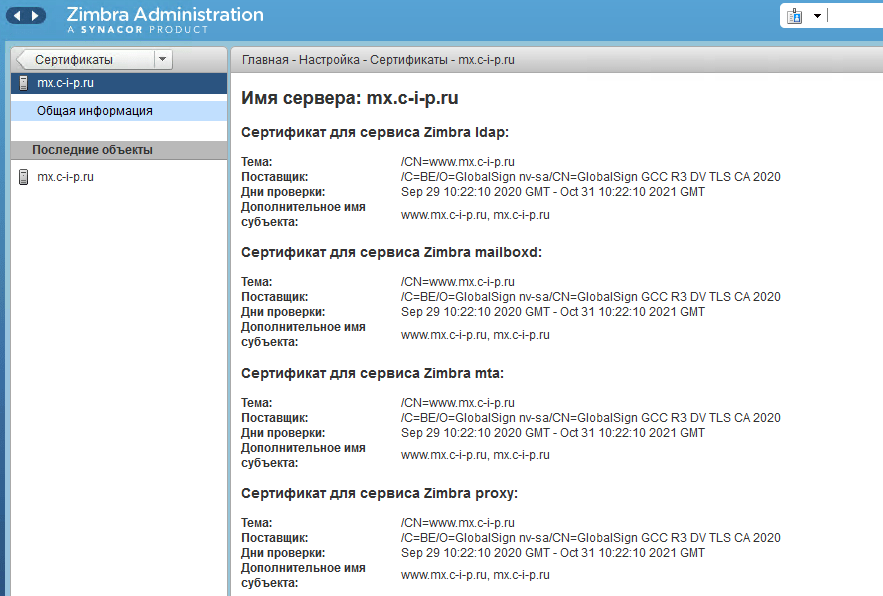Expand the Сертификаты dropdown arrow

(163, 59)
